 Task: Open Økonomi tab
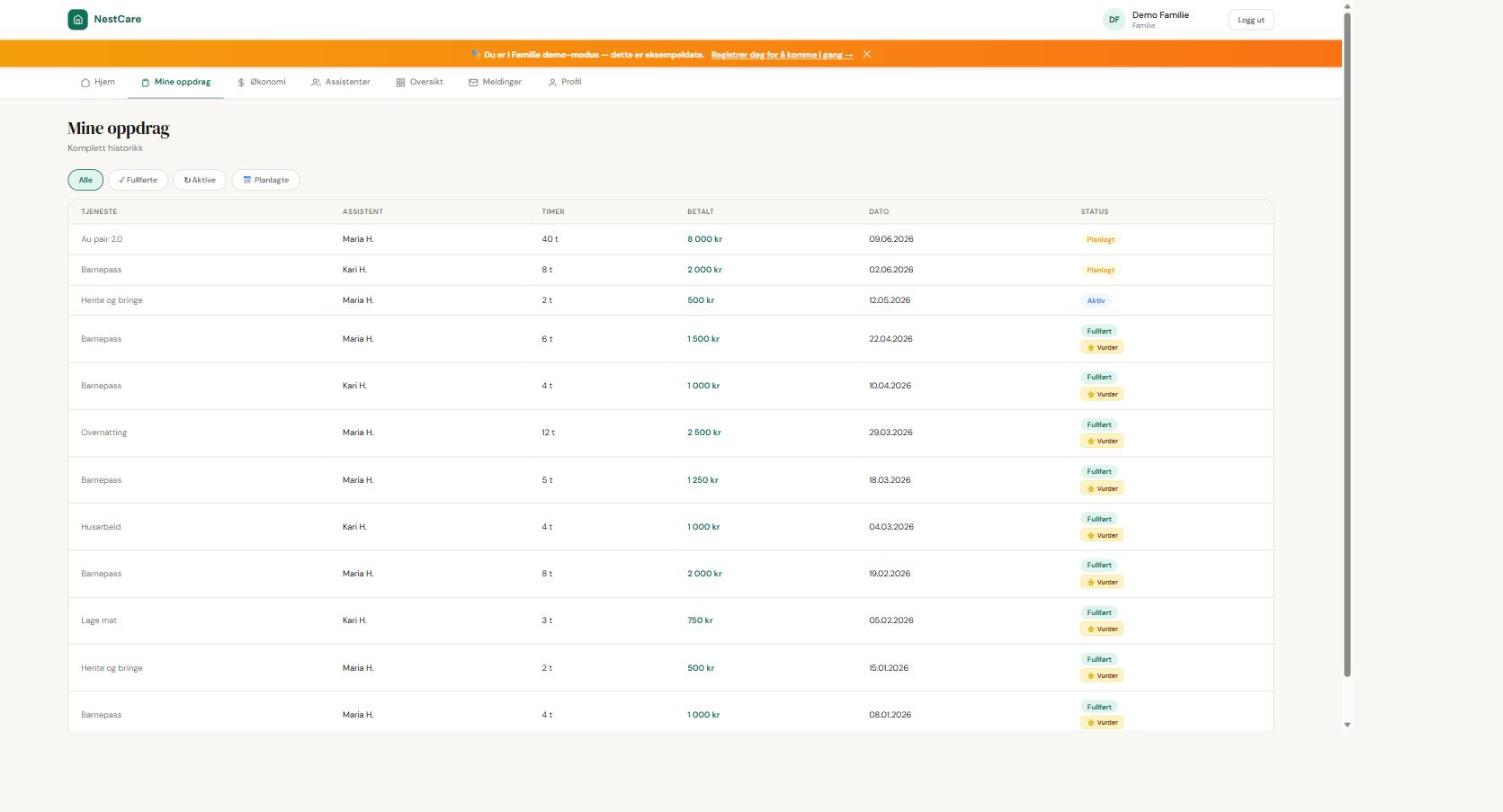pos(261,82)
